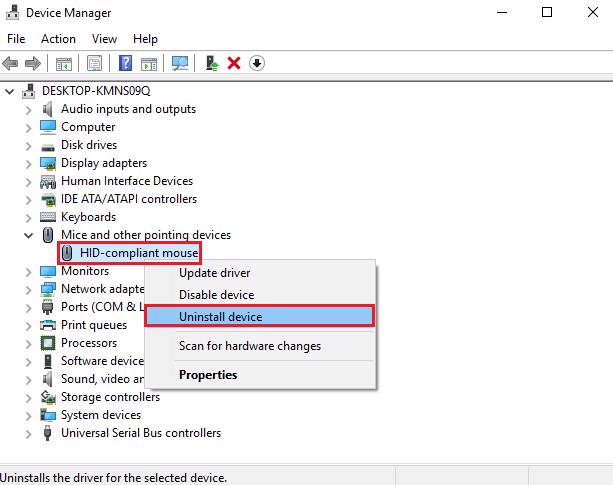Select DESKTOP-KMNS09Q root computer node
The height and width of the screenshot is (485, 613).
pos(98,90)
